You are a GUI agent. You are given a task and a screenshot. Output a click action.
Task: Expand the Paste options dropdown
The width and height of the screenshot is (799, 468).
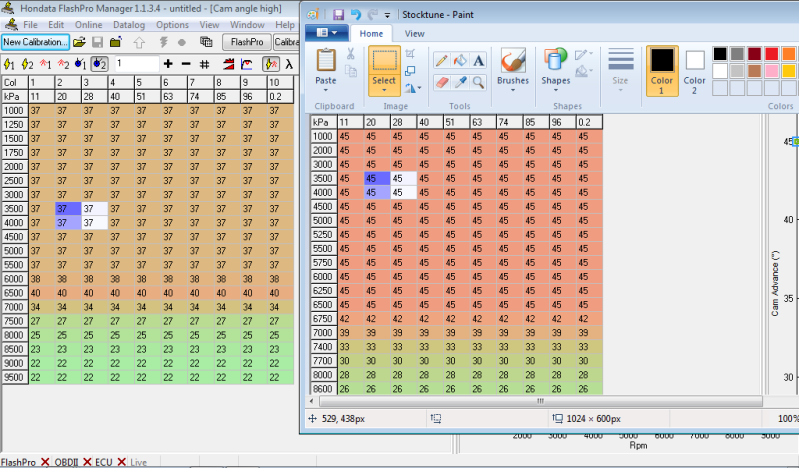click(326, 90)
